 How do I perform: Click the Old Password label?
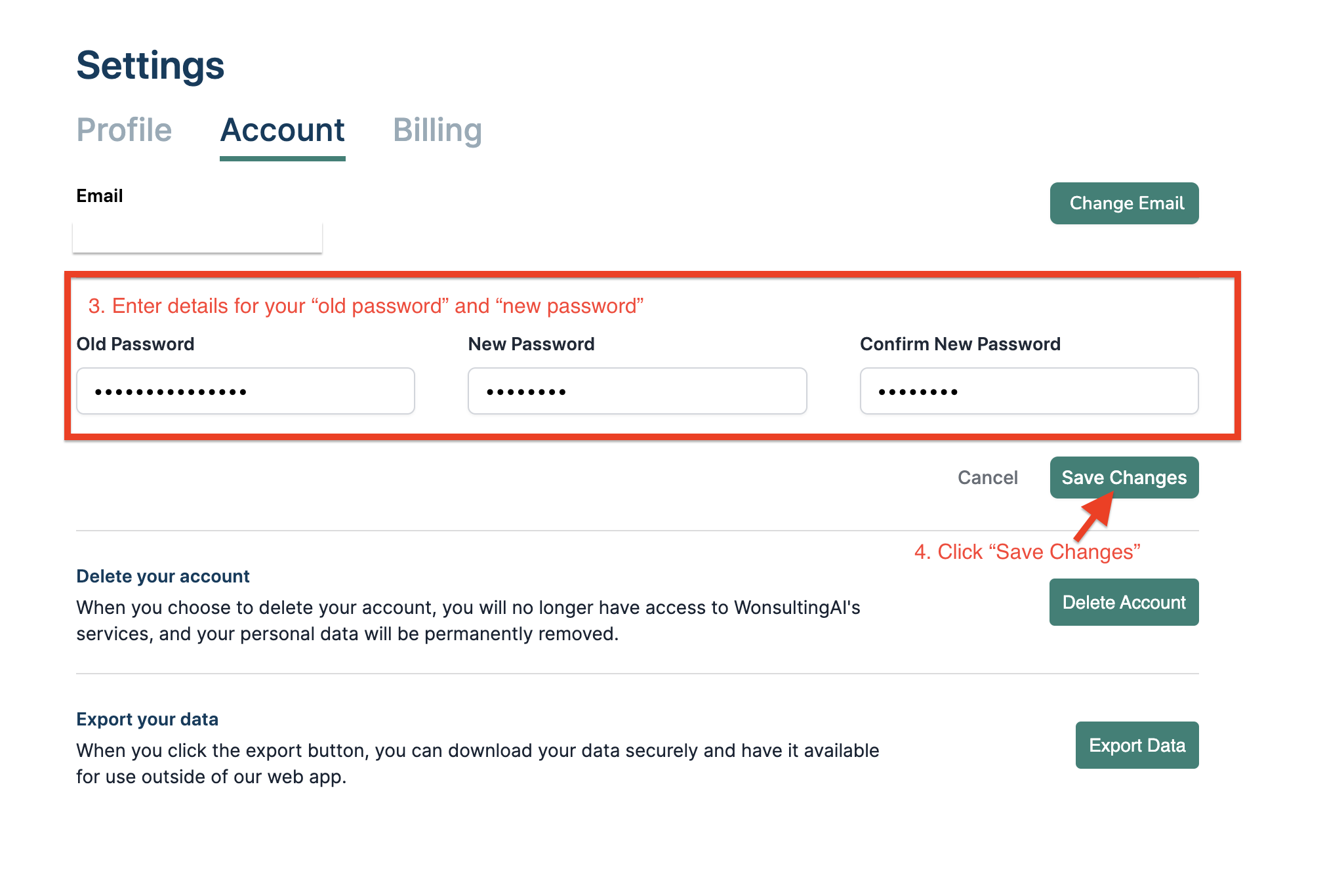[135, 344]
